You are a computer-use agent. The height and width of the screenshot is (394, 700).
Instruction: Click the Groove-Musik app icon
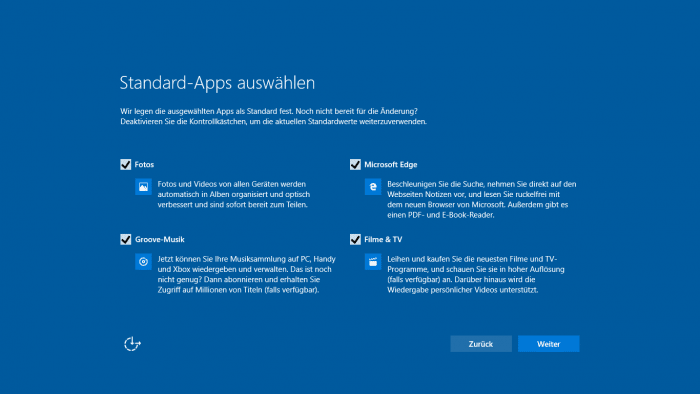coord(143,262)
